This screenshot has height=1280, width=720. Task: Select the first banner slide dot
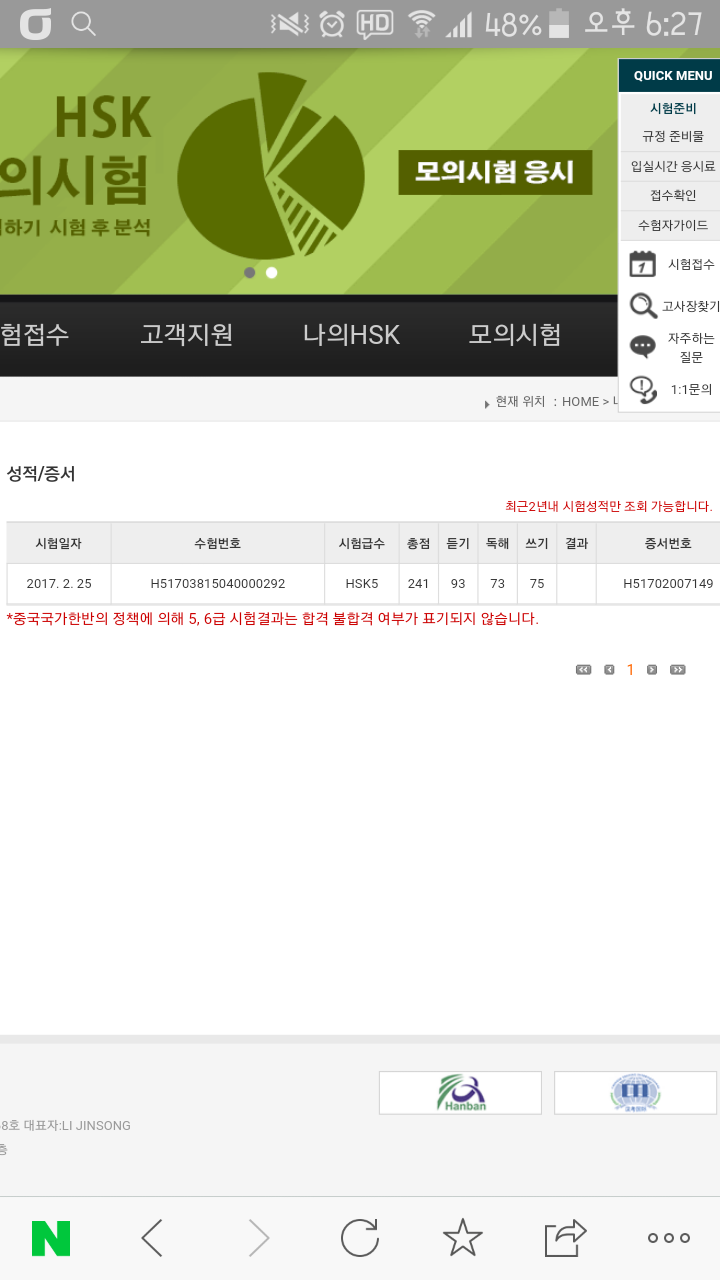pyautogui.click(x=249, y=272)
